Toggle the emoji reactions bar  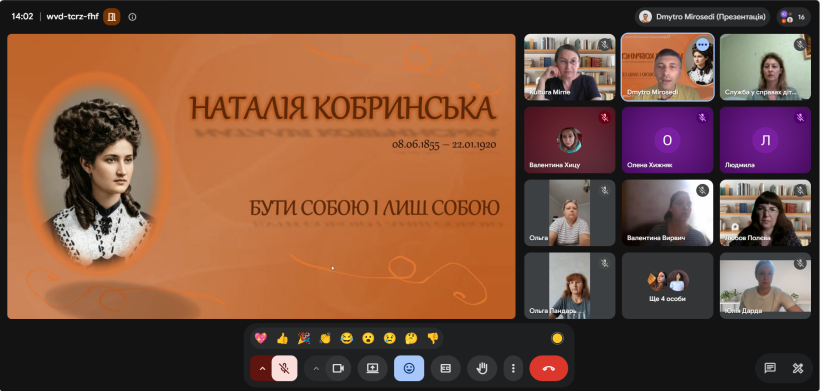409,368
